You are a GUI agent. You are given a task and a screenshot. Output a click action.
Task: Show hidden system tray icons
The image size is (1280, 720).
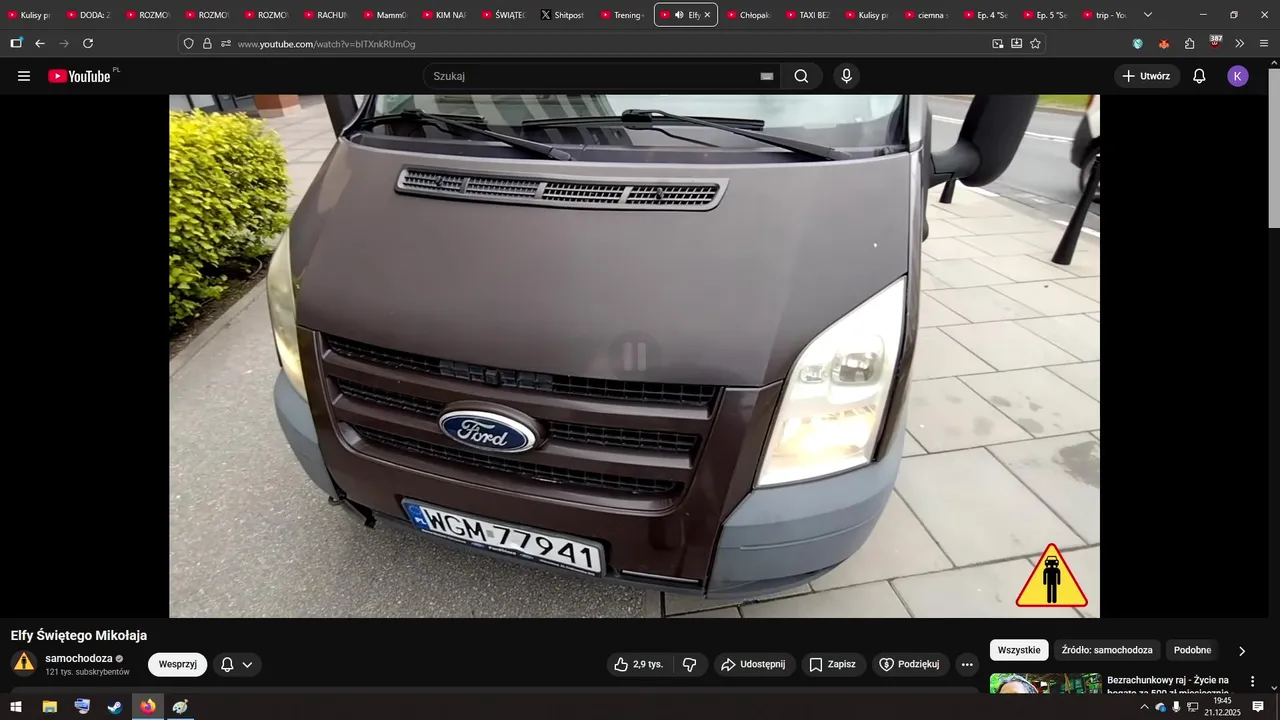pyautogui.click(x=1144, y=707)
